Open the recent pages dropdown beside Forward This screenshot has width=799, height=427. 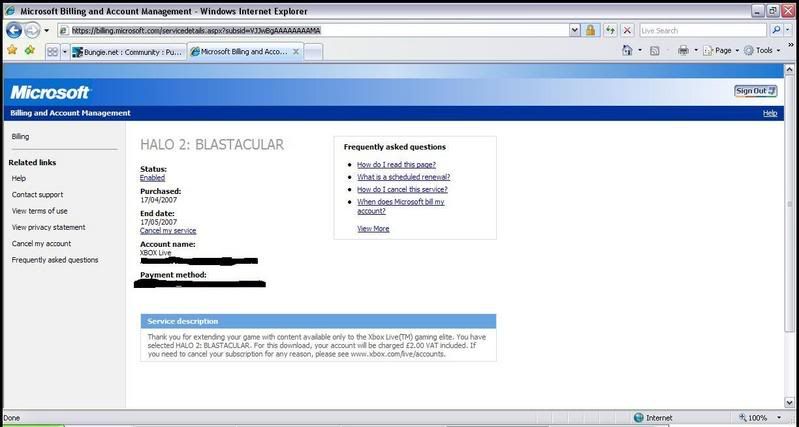click(x=46, y=31)
